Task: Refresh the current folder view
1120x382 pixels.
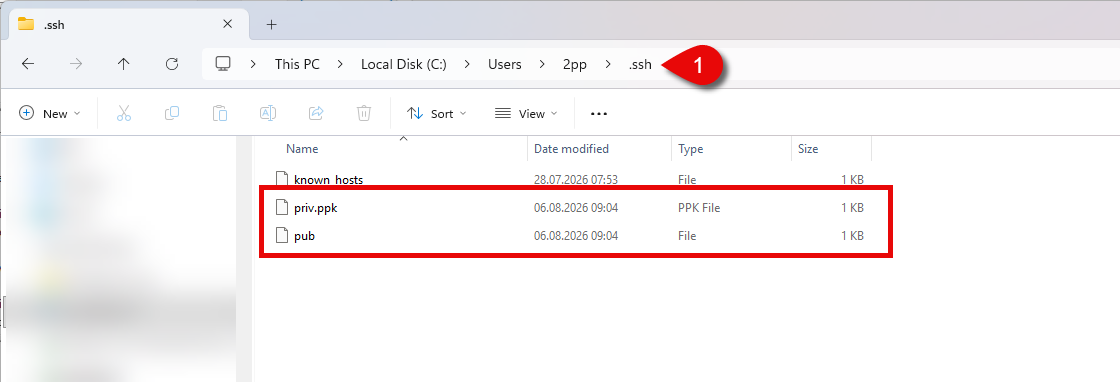Action: pyautogui.click(x=171, y=64)
